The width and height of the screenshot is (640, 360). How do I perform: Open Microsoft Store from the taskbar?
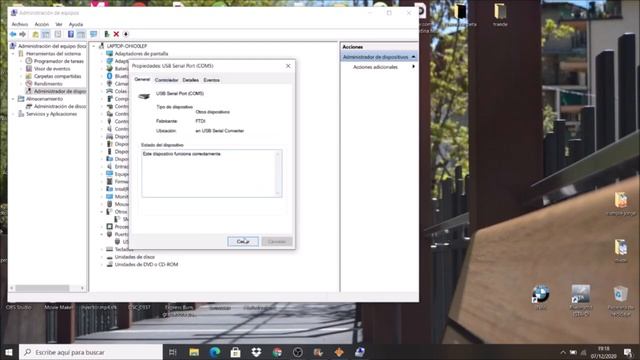coord(236,352)
